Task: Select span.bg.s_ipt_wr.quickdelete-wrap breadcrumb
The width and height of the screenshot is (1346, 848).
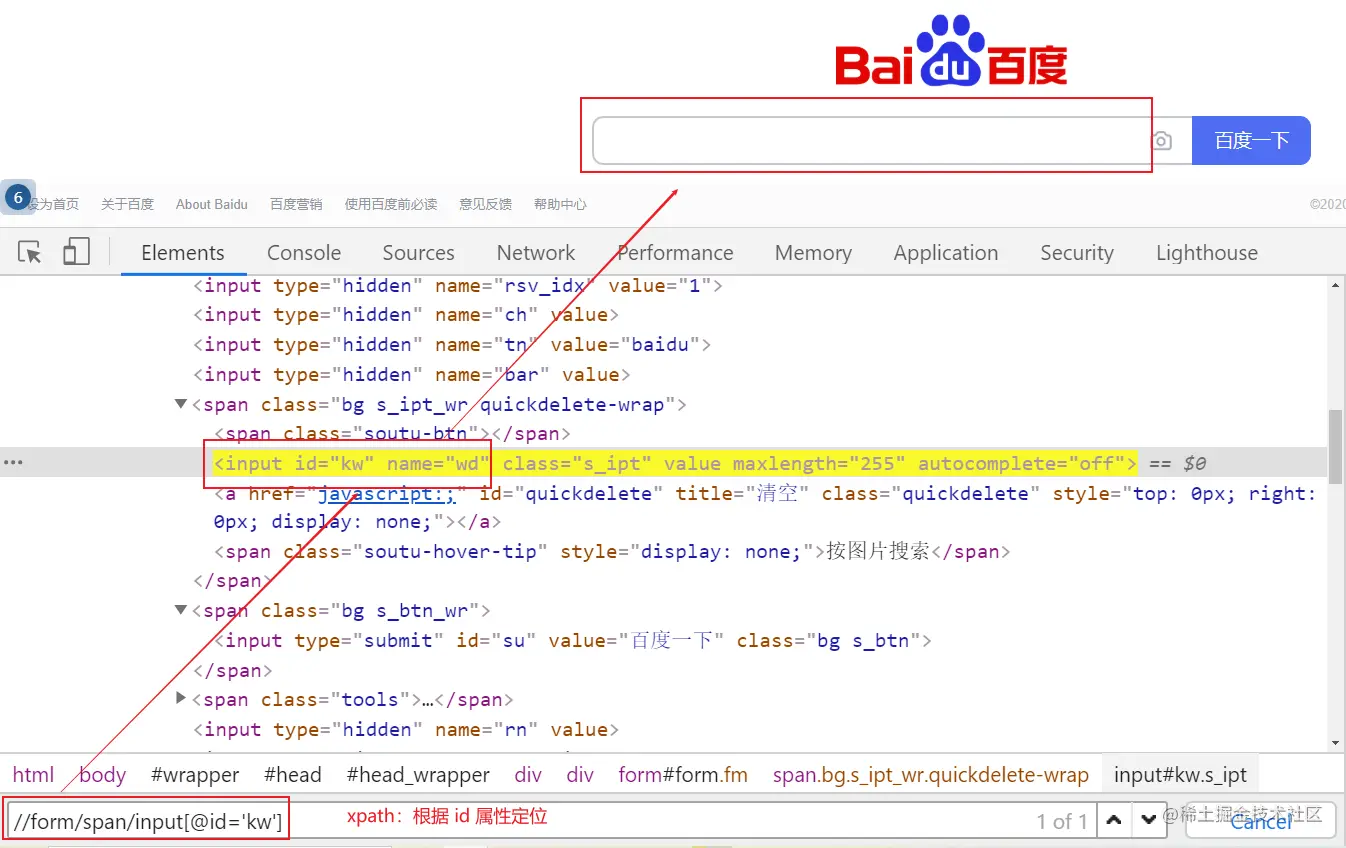Action: (931, 775)
